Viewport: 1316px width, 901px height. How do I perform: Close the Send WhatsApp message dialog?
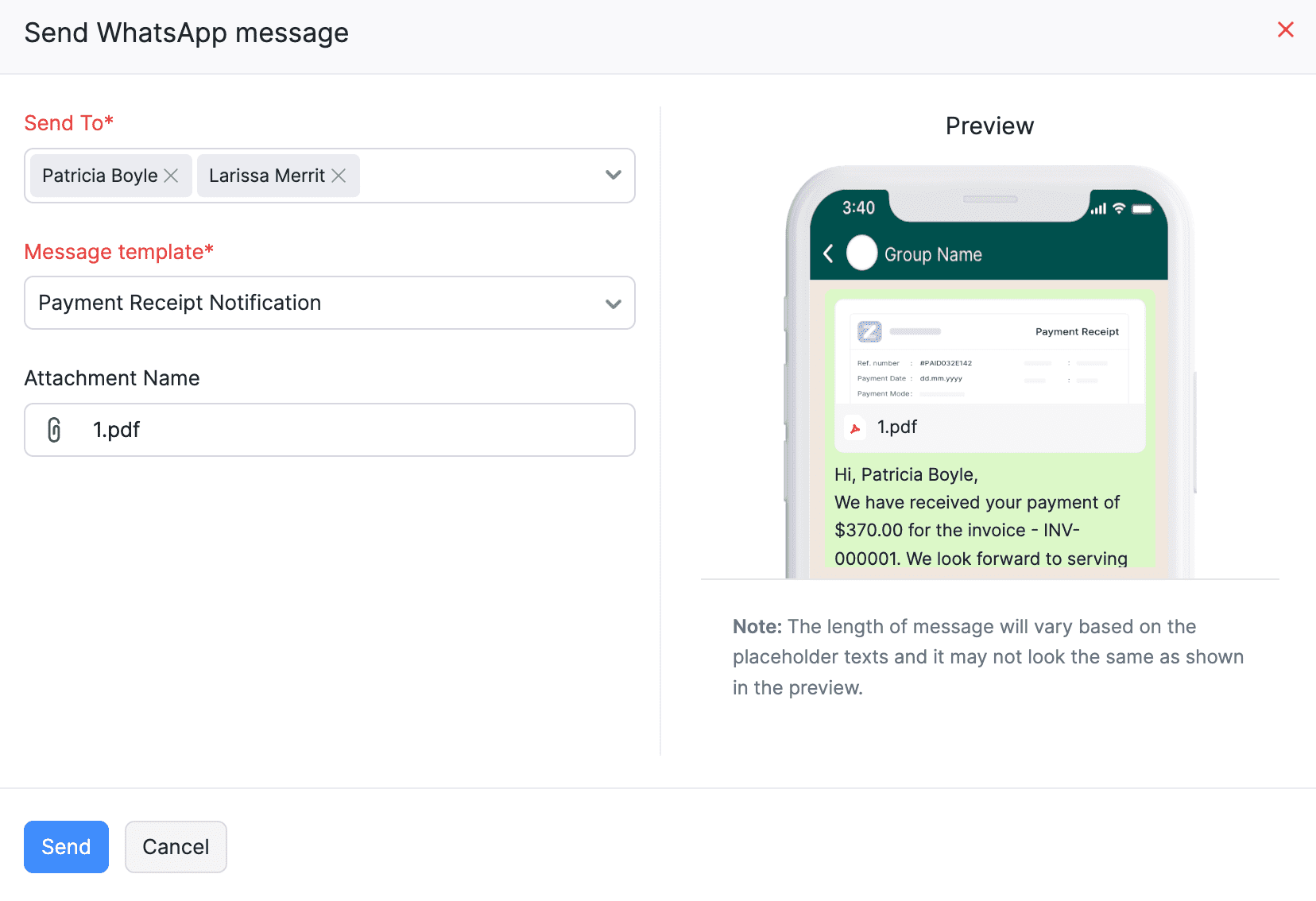[x=1285, y=29]
